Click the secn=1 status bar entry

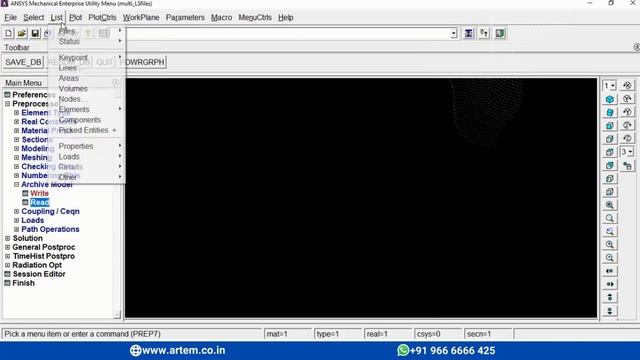point(488,334)
